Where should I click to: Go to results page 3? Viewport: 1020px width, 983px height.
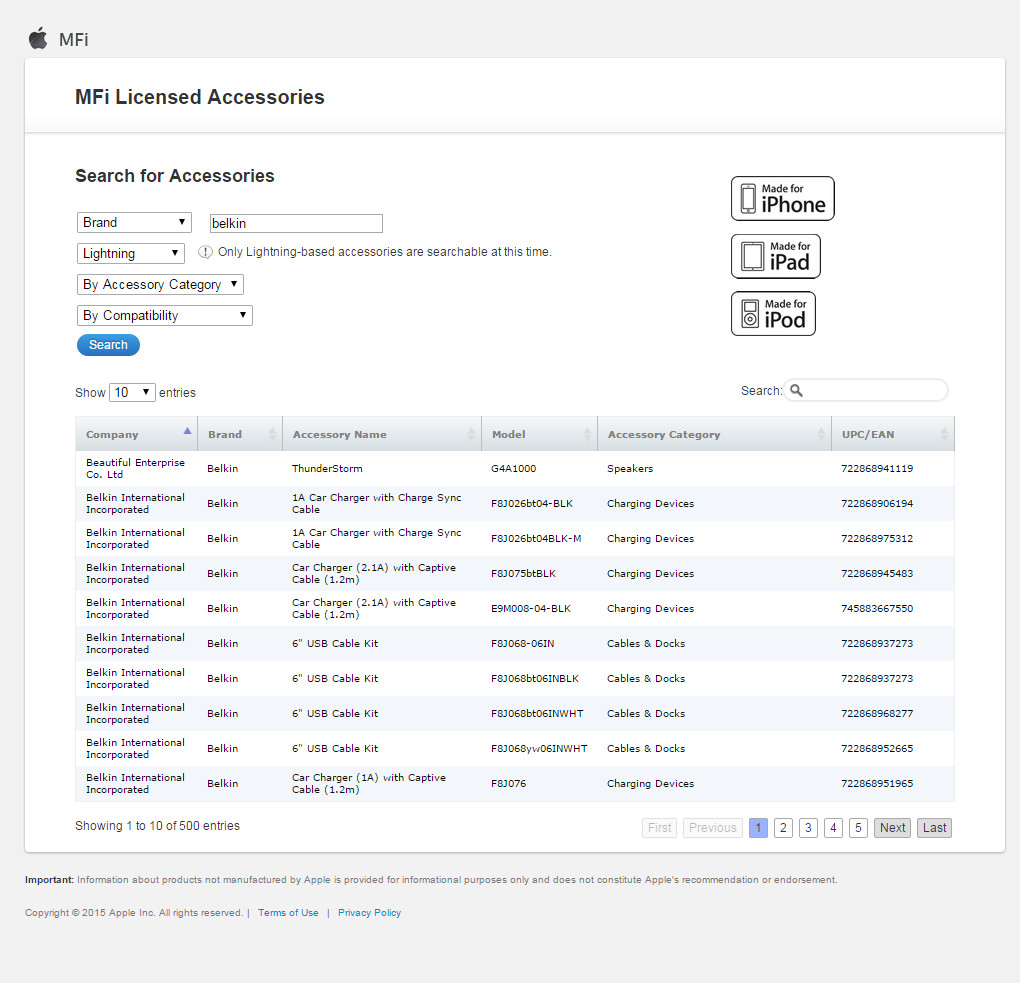pyautogui.click(x=808, y=828)
